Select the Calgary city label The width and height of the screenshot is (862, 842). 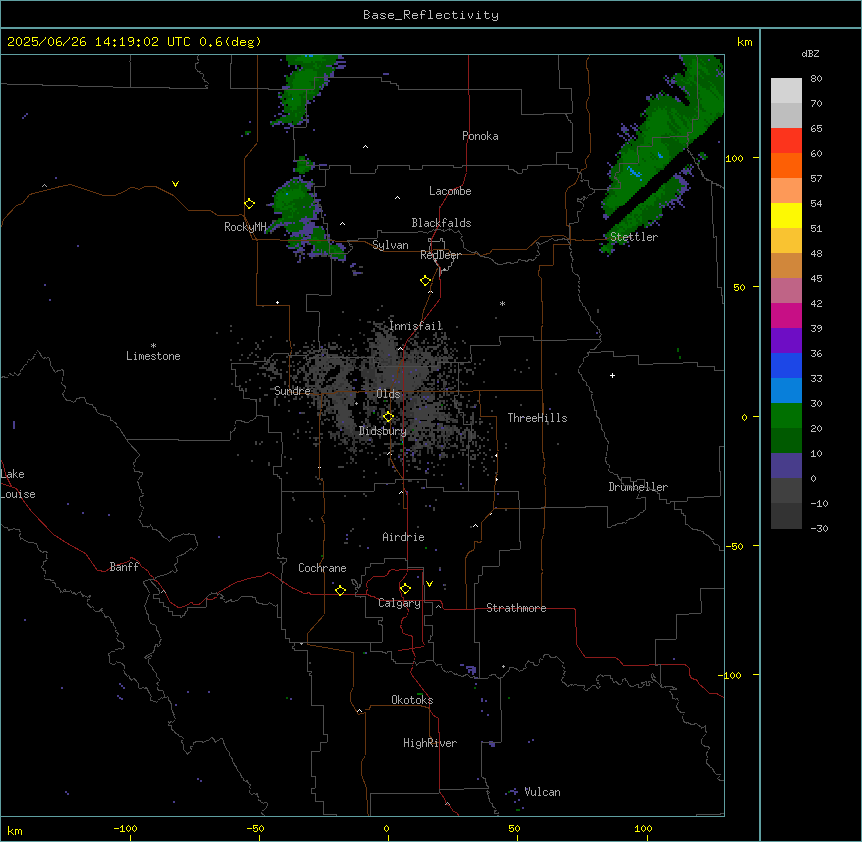[x=399, y=603]
